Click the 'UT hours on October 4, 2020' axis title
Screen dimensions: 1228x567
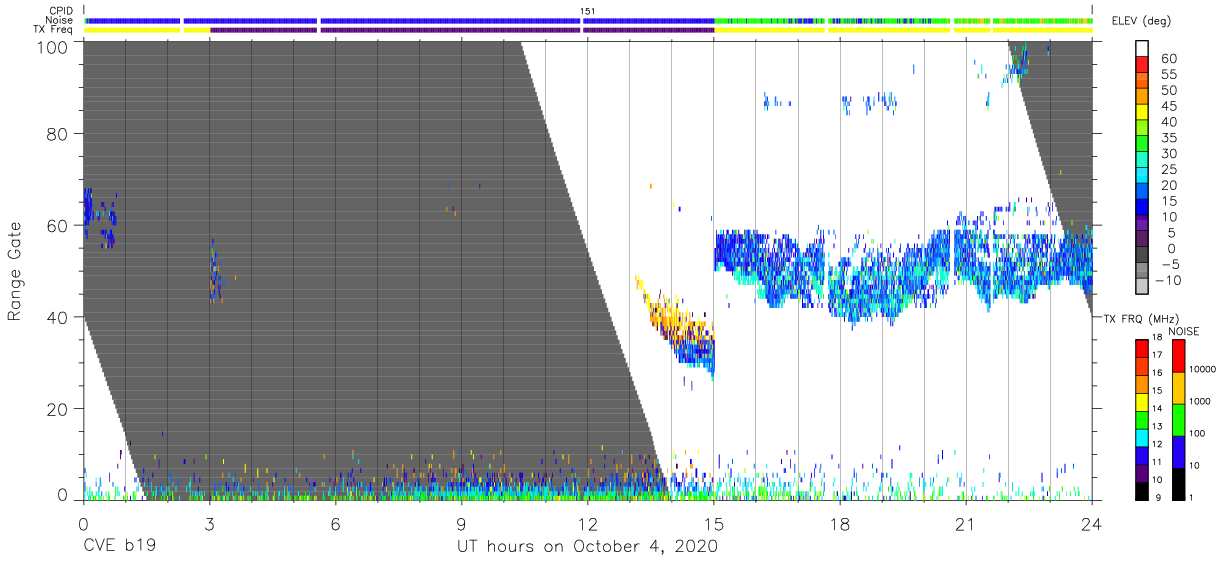(587, 547)
